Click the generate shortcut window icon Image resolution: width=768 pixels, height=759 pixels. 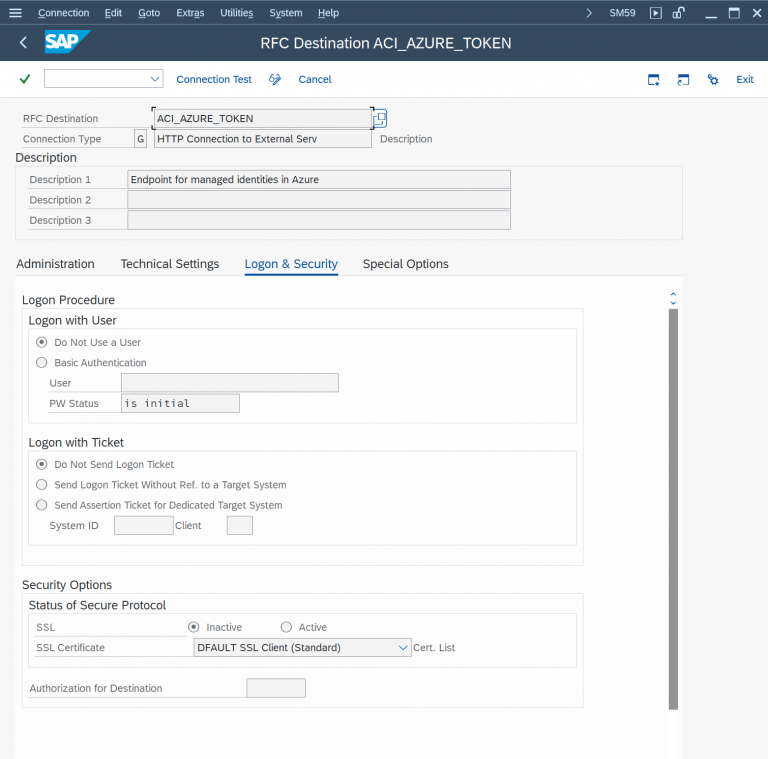tap(683, 79)
